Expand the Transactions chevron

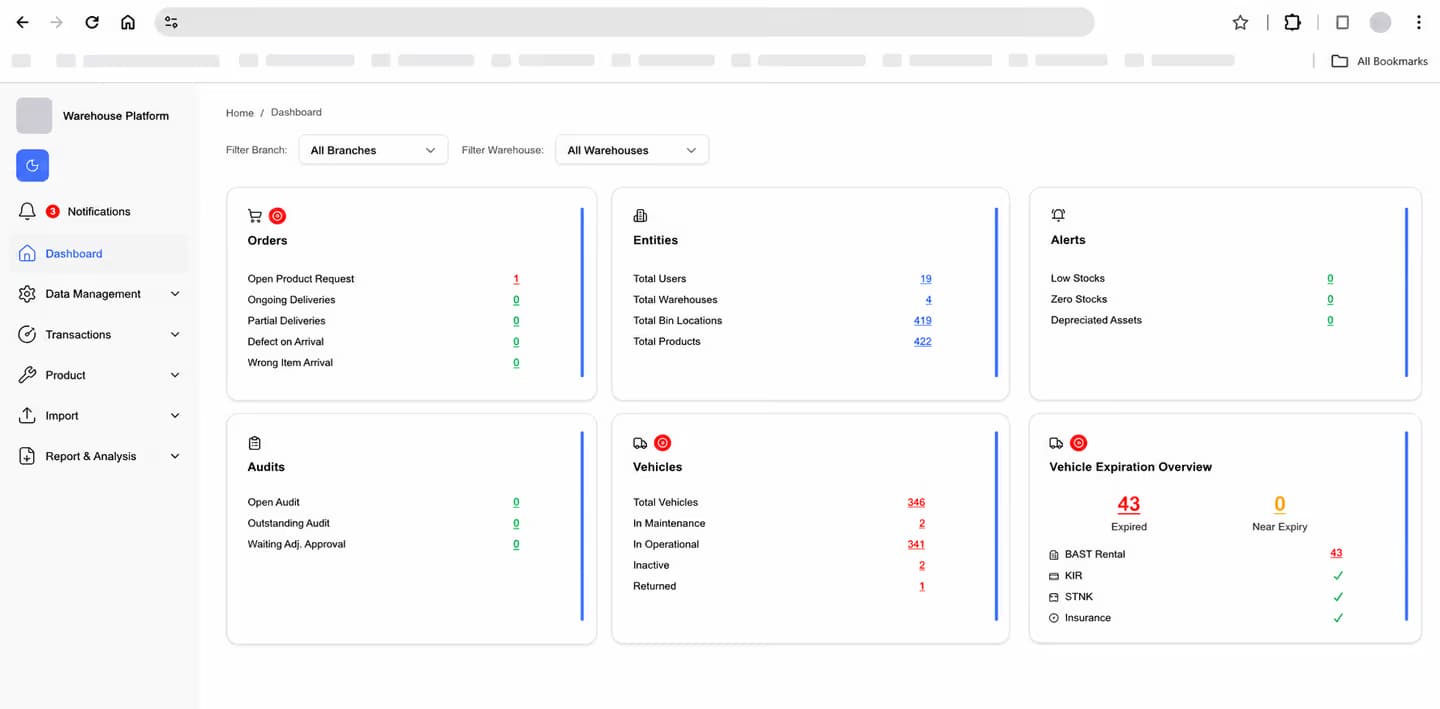click(175, 334)
